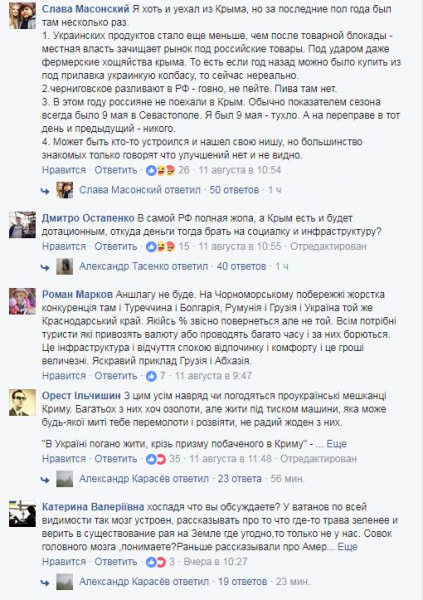Click reaction icons on Катерина Валеріївна's comment
Viewport: 423px width, 600px height.
tap(156, 562)
